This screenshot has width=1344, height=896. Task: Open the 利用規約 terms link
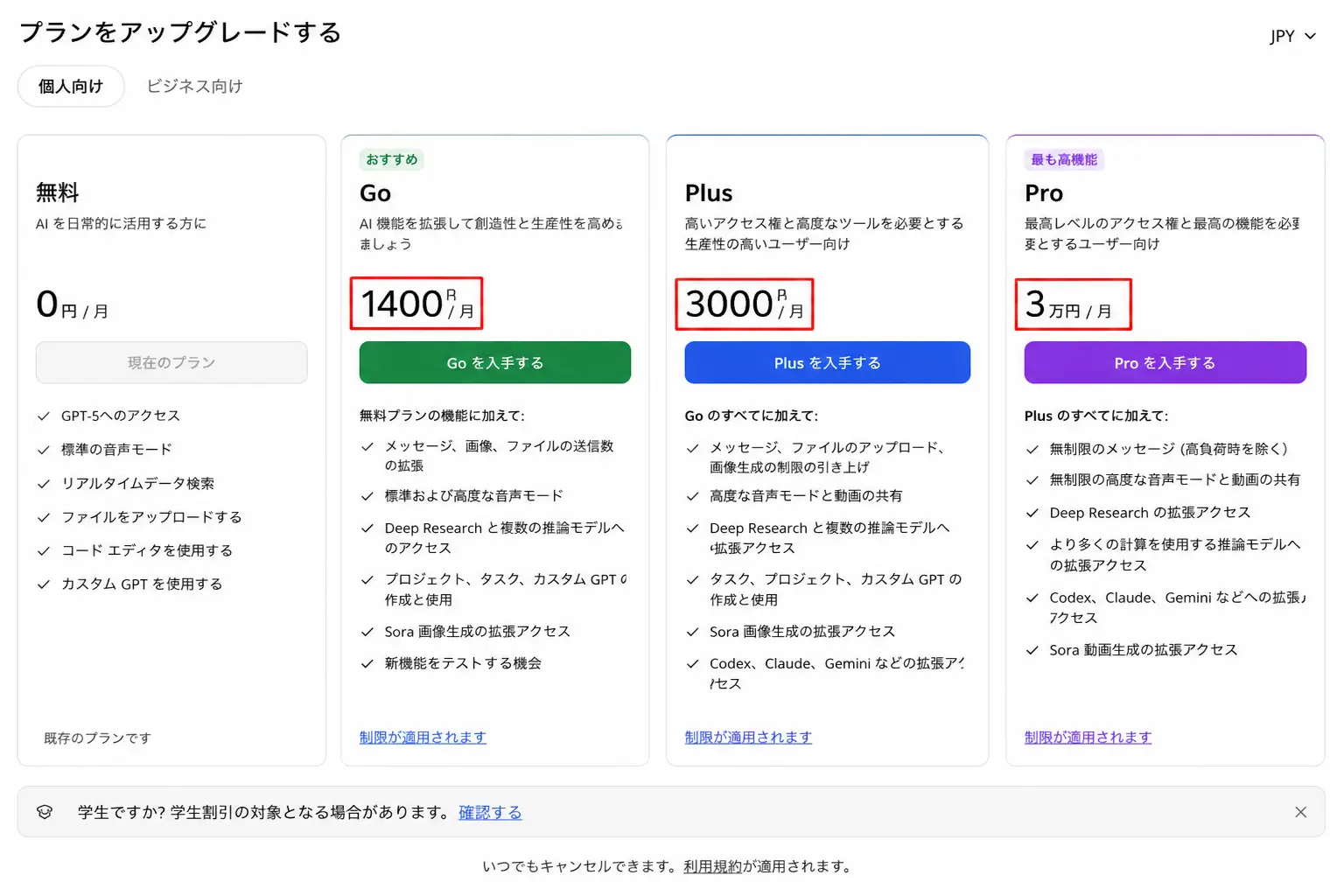pos(712,866)
